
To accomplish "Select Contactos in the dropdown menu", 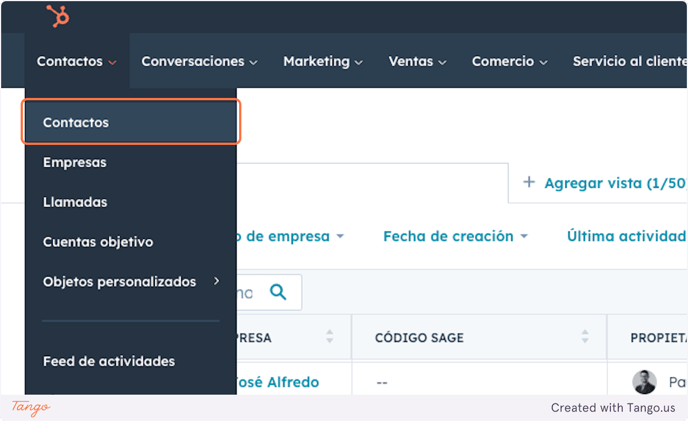I will [x=131, y=122].
